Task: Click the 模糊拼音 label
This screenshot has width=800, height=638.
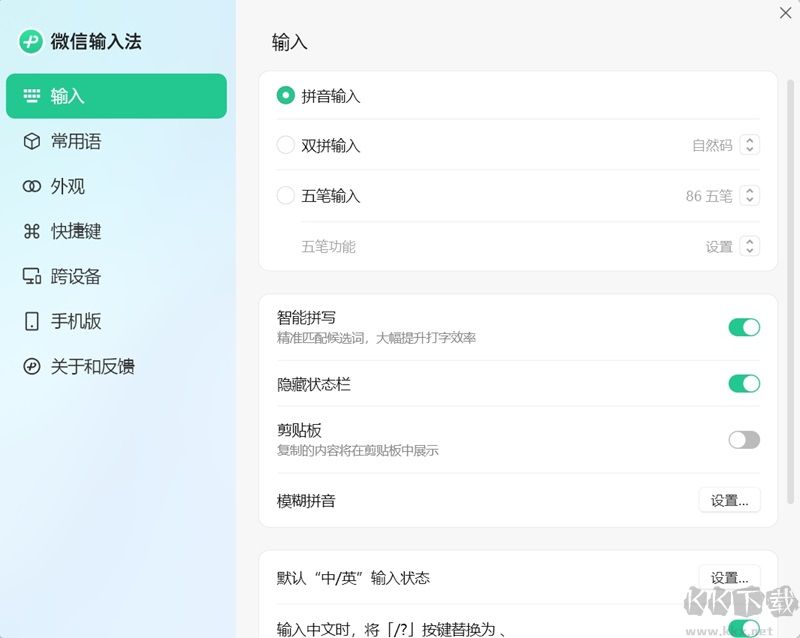Action: tap(306, 501)
